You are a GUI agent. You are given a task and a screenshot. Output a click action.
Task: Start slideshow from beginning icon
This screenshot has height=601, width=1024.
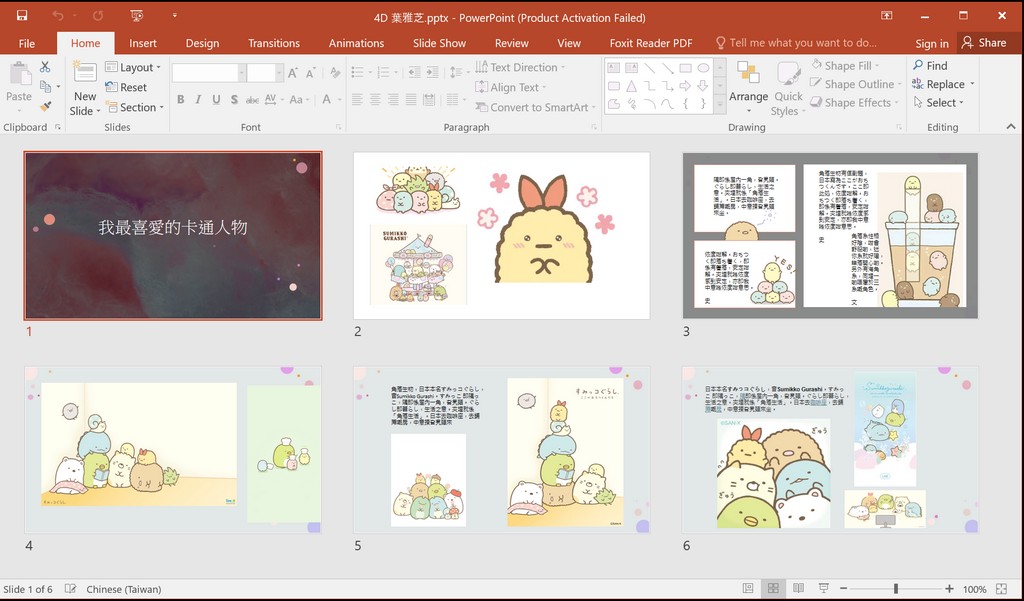[136, 16]
